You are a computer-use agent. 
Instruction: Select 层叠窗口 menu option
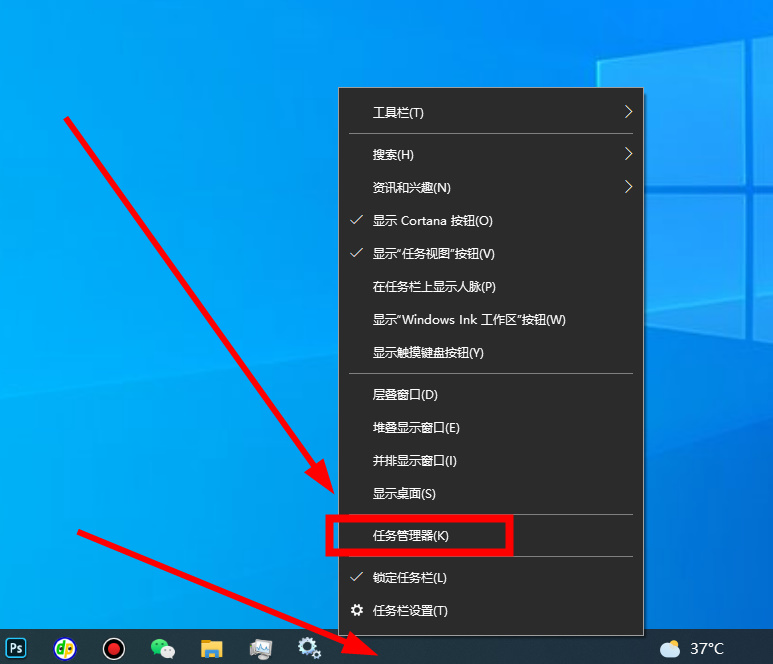tap(405, 395)
